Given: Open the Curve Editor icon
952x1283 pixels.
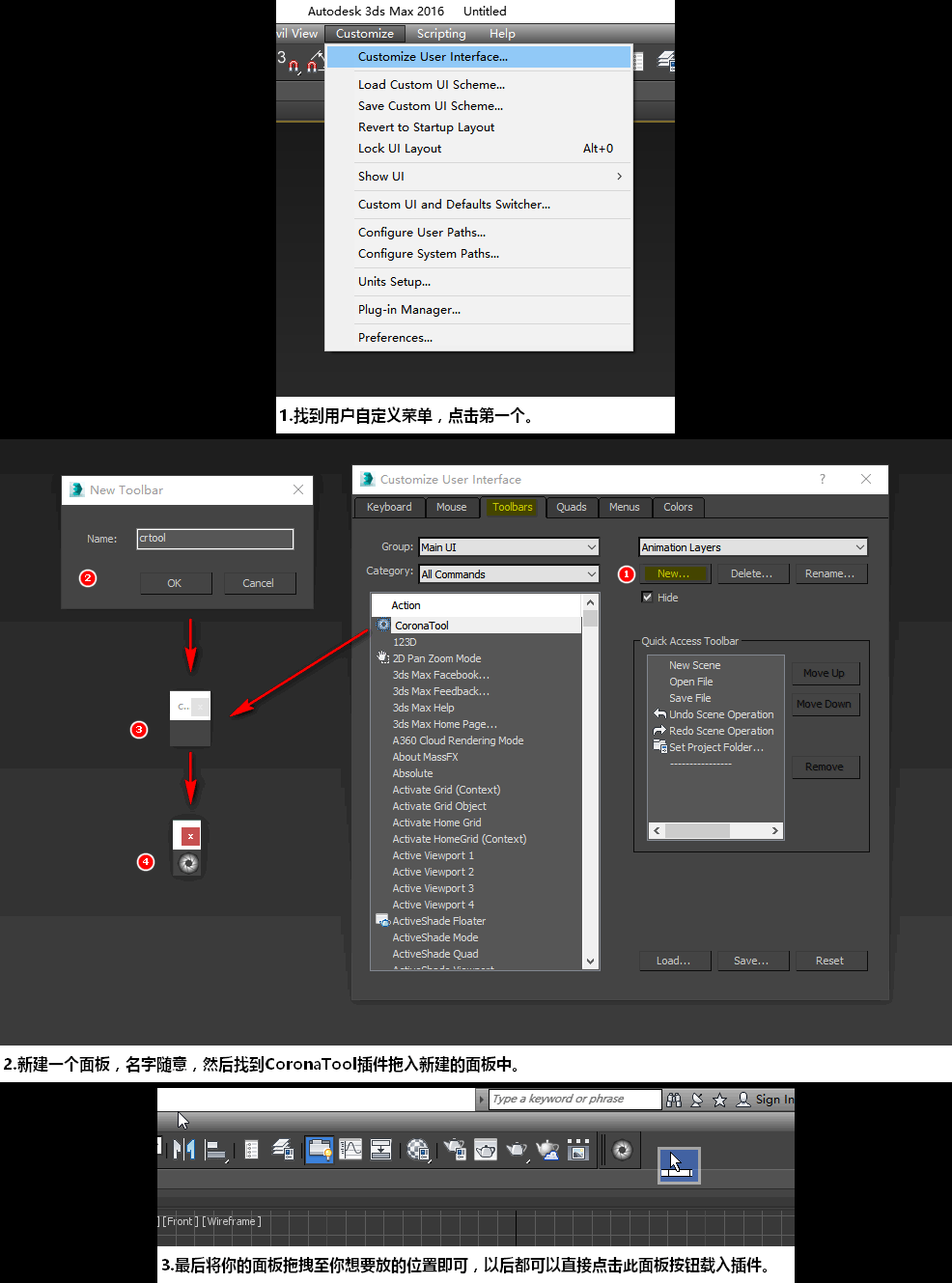Looking at the screenshot, I should [350, 1150].
